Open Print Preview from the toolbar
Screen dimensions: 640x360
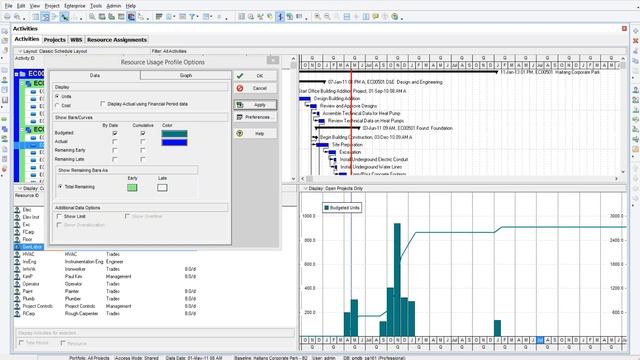tap(17, 17)
